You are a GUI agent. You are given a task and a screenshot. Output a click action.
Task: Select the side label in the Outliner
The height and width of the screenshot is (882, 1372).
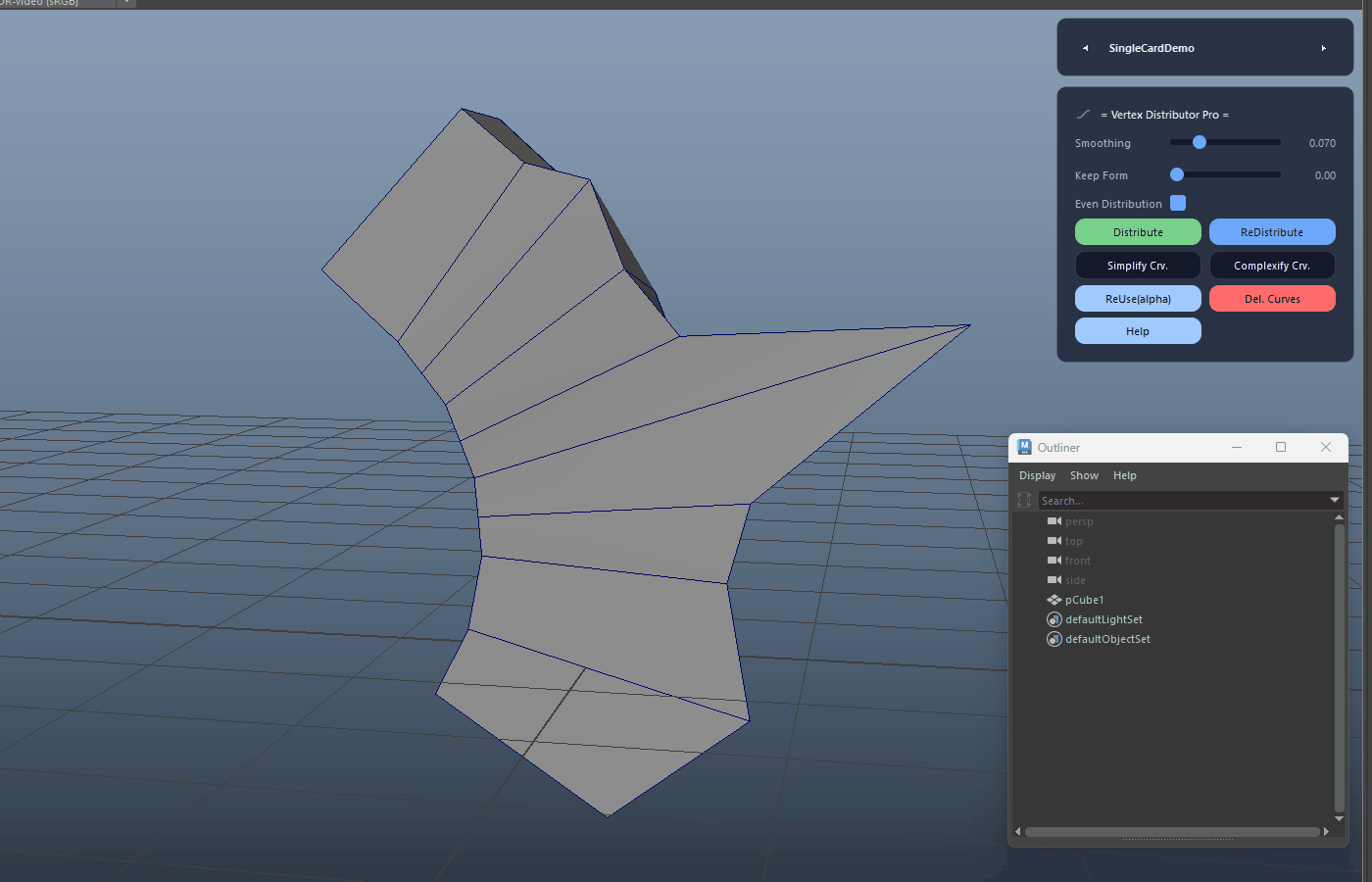1075,580
